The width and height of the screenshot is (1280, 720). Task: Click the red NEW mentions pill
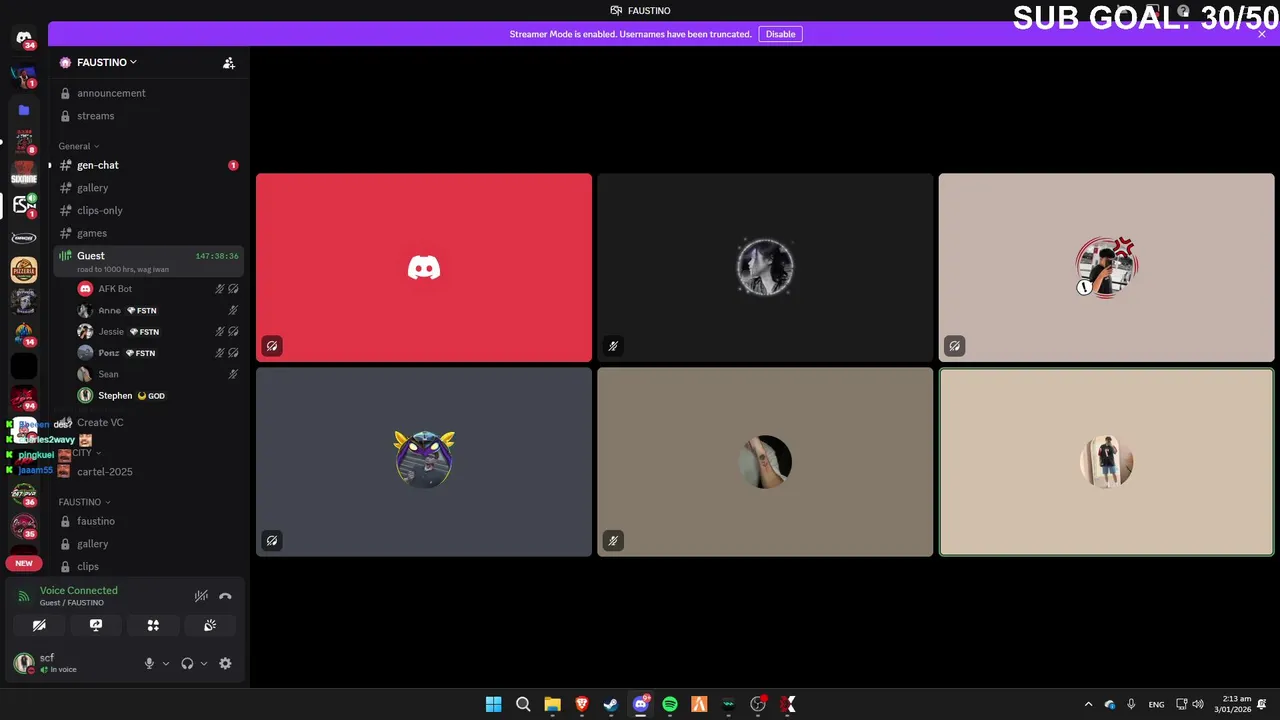point(24,563)
